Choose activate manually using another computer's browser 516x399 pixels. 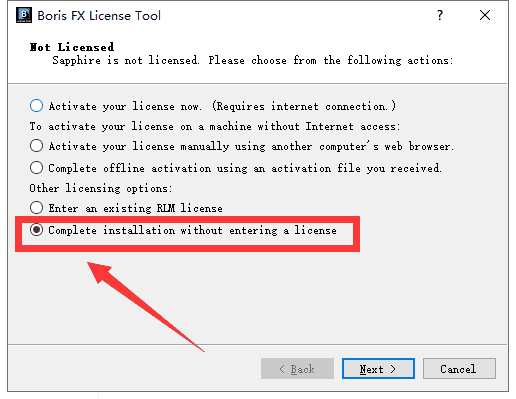[x=36, y=146]
